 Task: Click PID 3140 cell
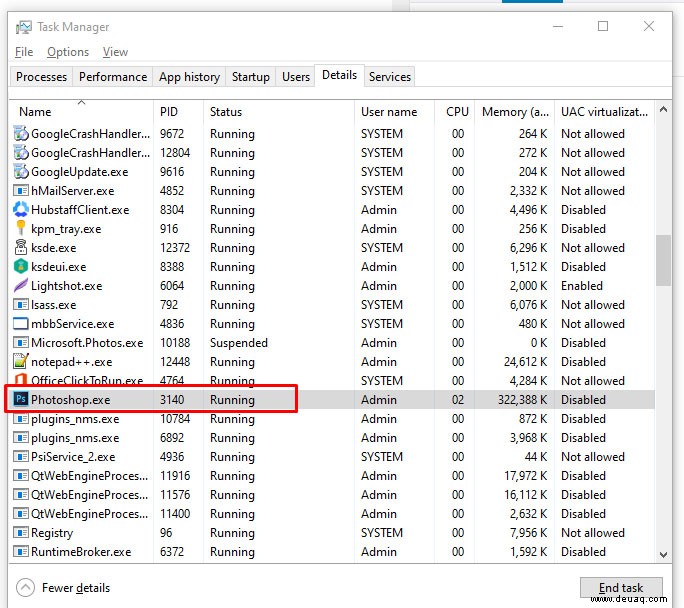172,400
